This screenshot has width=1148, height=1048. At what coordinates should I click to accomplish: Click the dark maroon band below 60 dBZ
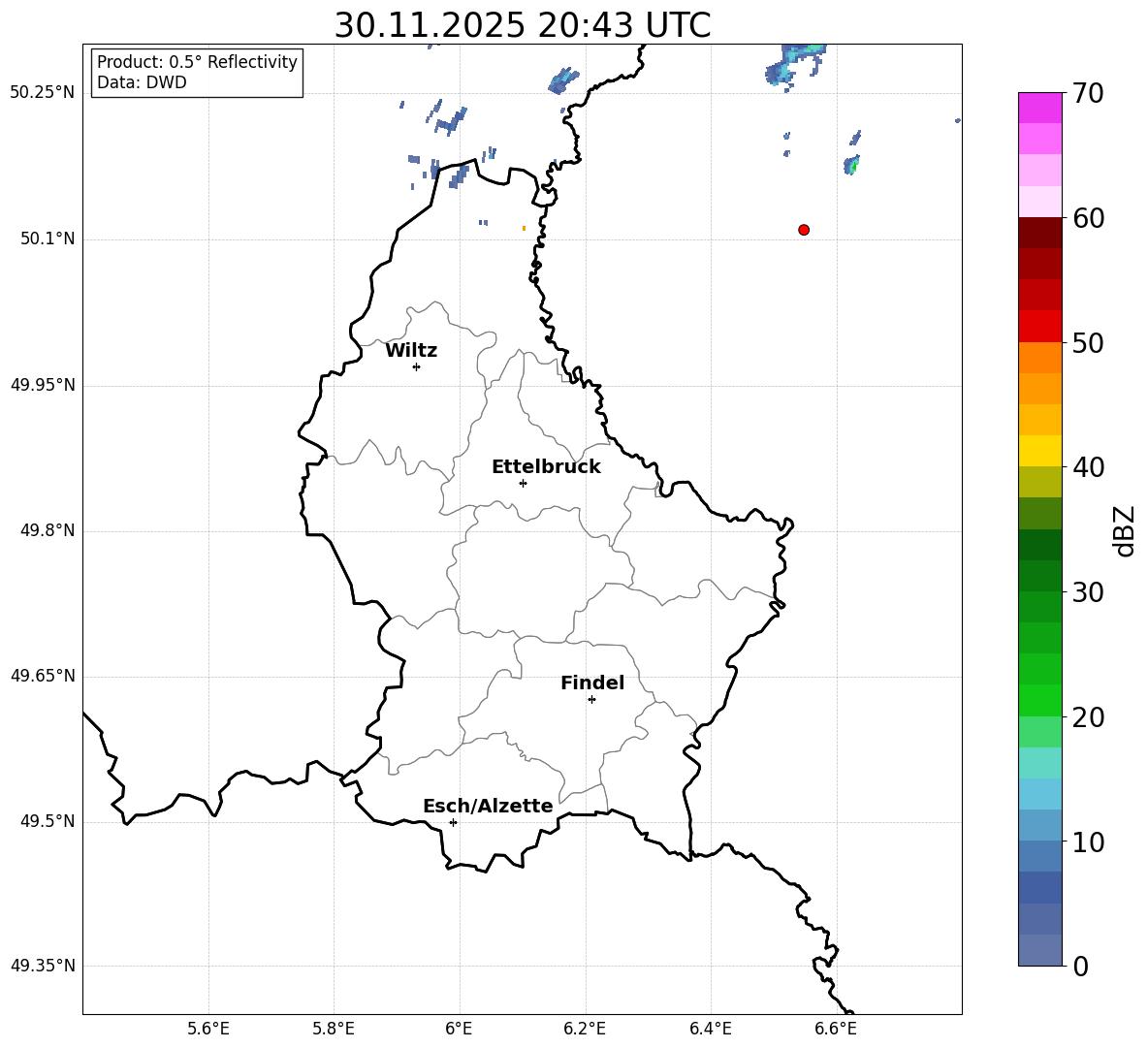pos(1040,233)
